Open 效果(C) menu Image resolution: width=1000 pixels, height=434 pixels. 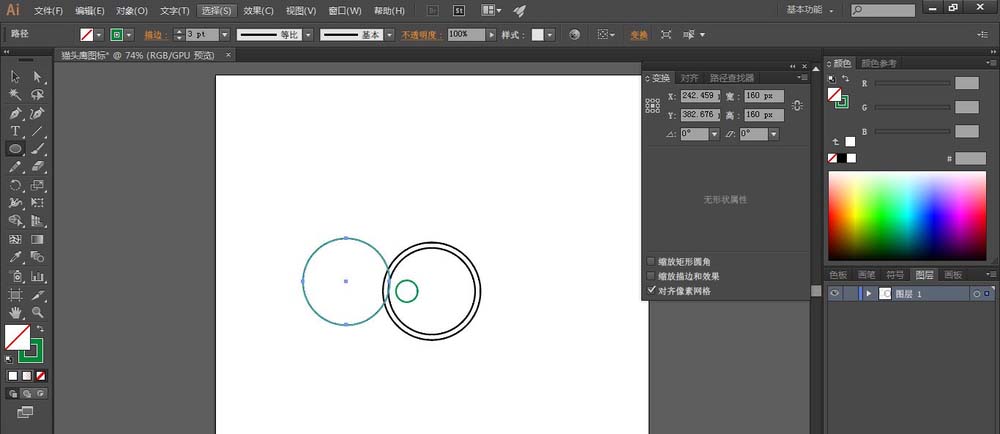[x=258, y=11]
